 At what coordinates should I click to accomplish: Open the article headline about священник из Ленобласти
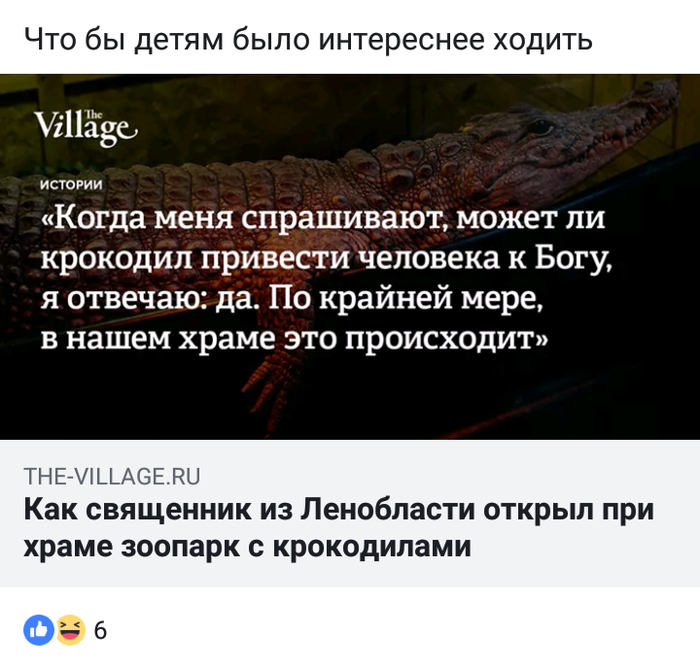[x=338, y=527]
